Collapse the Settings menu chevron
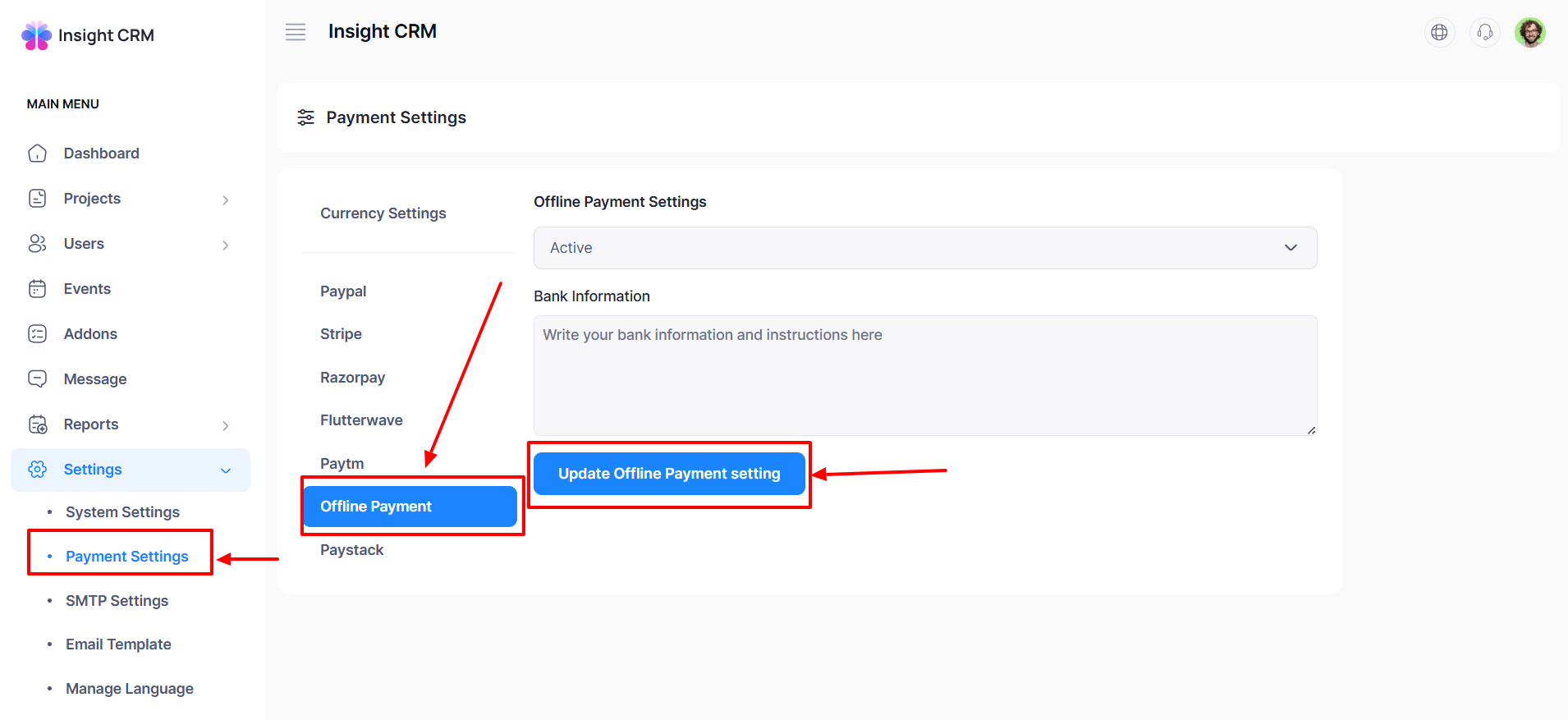Viewport: 1568px width, 720px height. pos(226,470)
